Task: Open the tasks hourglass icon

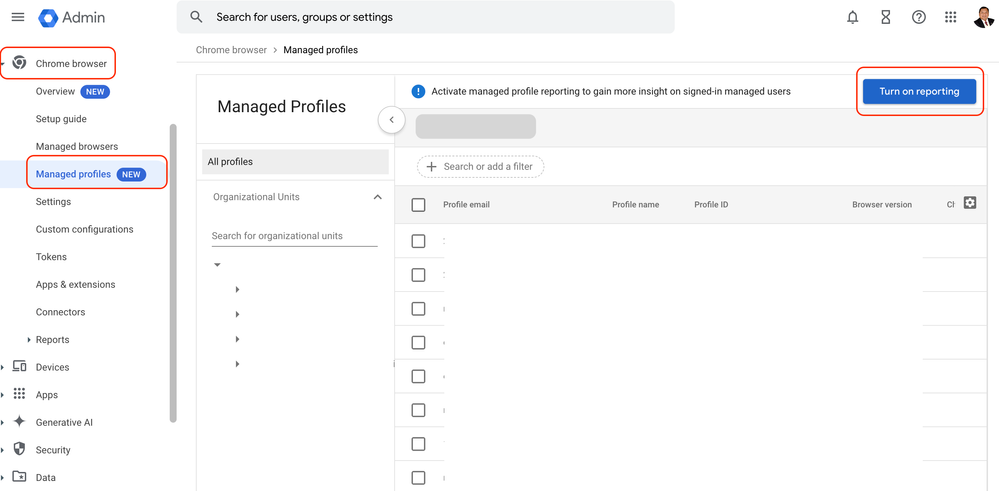Action: point(886,18)
